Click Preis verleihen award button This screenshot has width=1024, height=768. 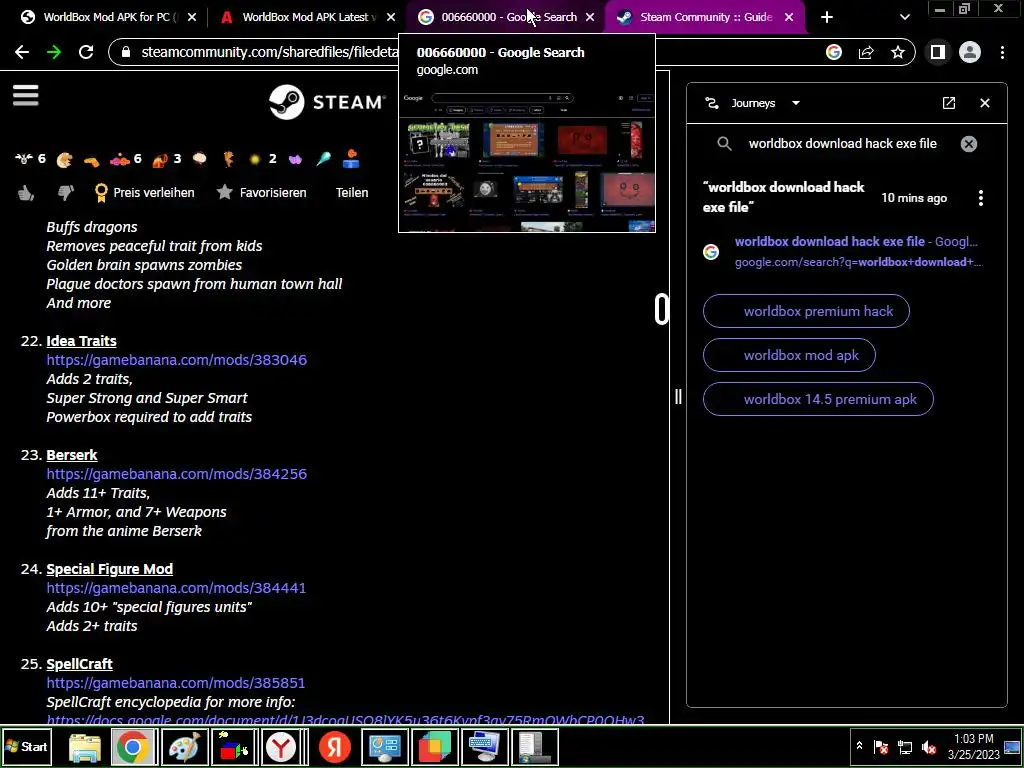144,193
